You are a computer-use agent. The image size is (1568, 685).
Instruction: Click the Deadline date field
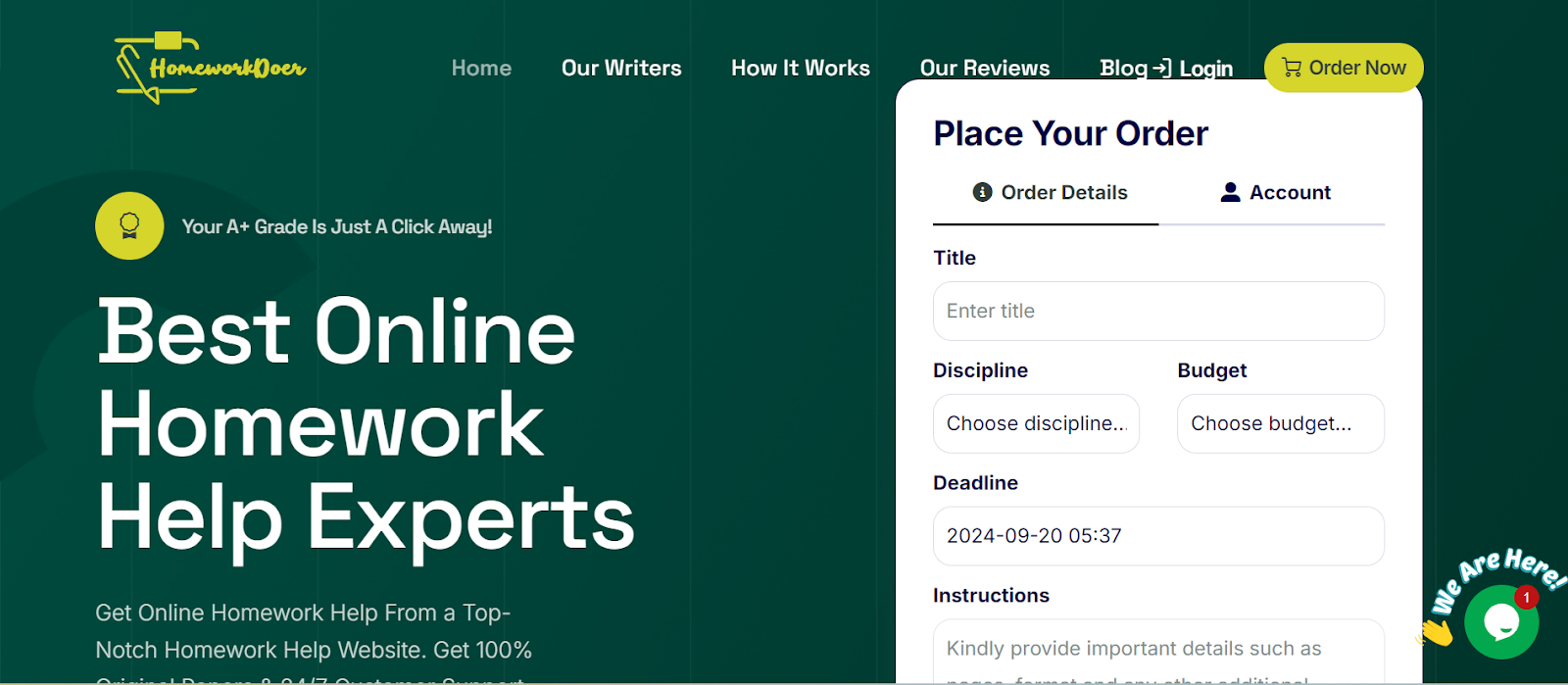pos(1158,536)
